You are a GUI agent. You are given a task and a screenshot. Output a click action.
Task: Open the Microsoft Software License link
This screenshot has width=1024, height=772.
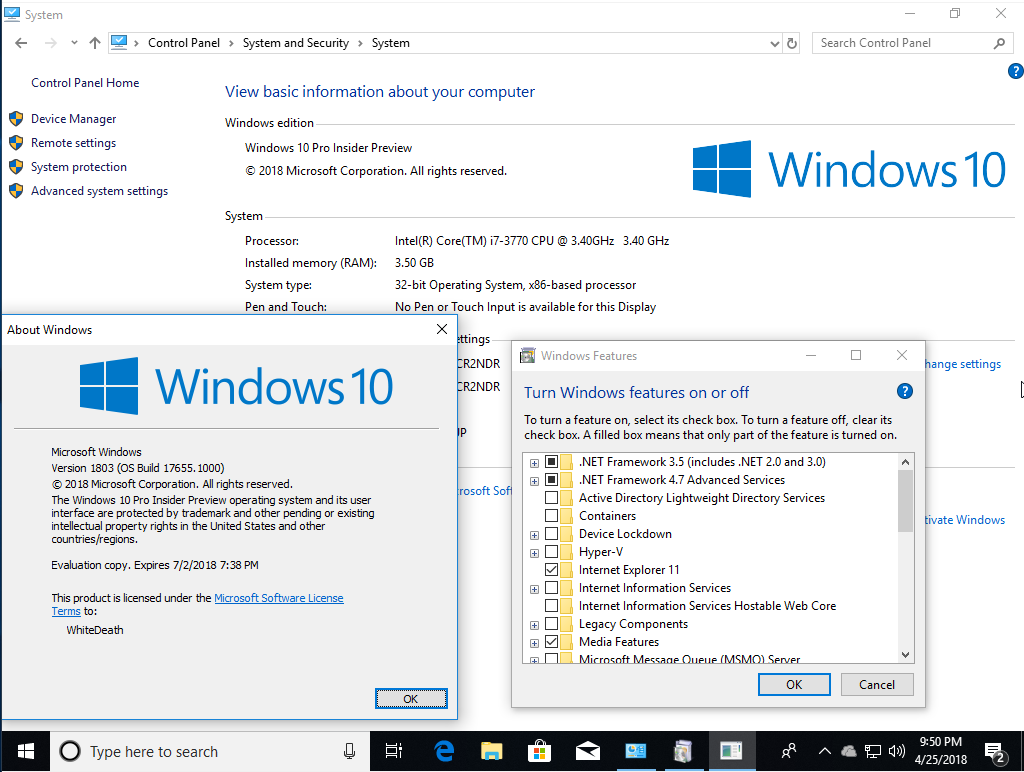click(279, 598)
